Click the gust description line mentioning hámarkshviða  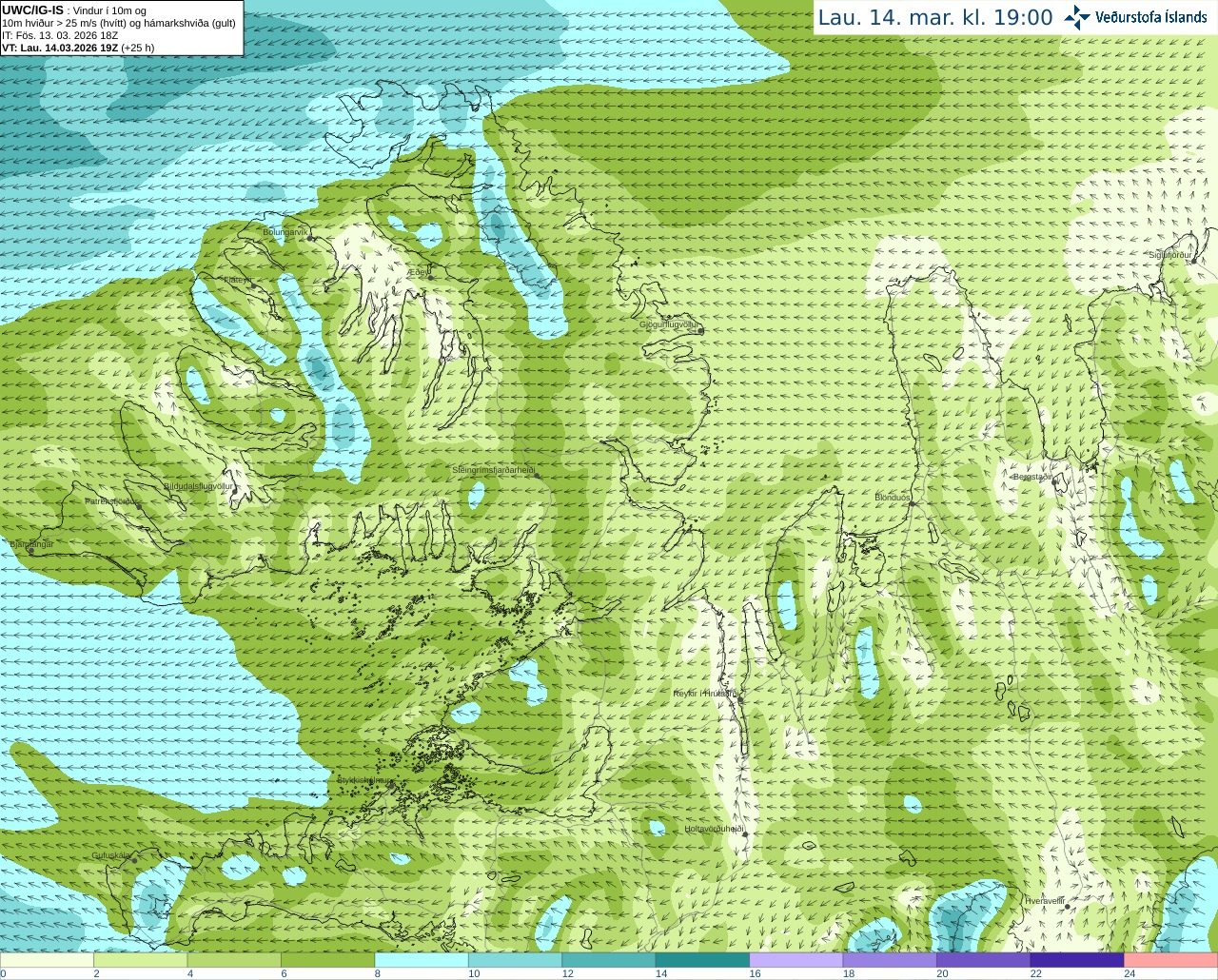click(119, 23)
